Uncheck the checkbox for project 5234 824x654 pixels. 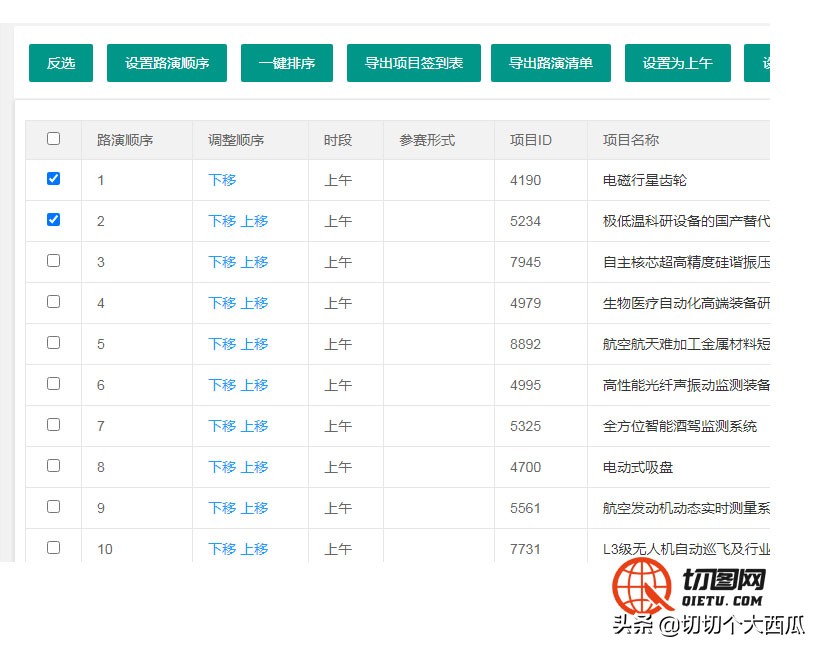tap(53, 221)
